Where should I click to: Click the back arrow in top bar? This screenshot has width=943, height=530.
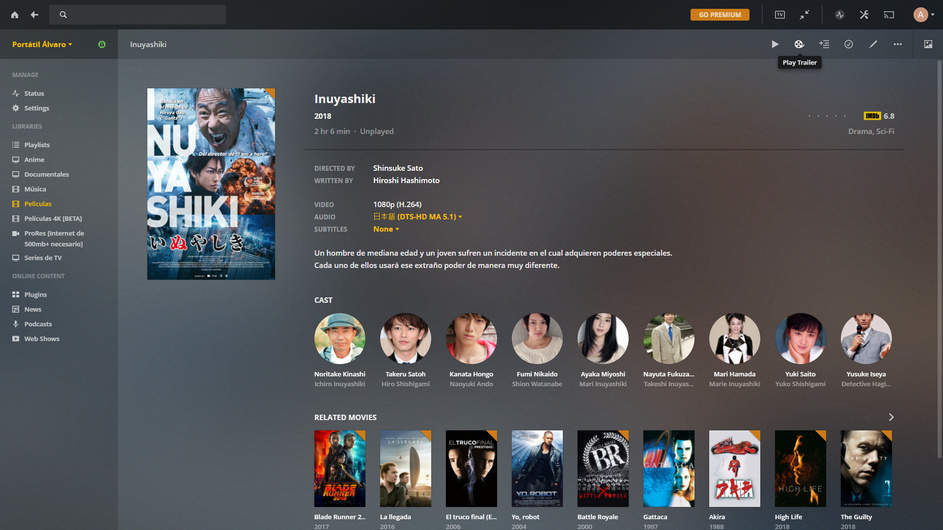[x=34, y=14]
